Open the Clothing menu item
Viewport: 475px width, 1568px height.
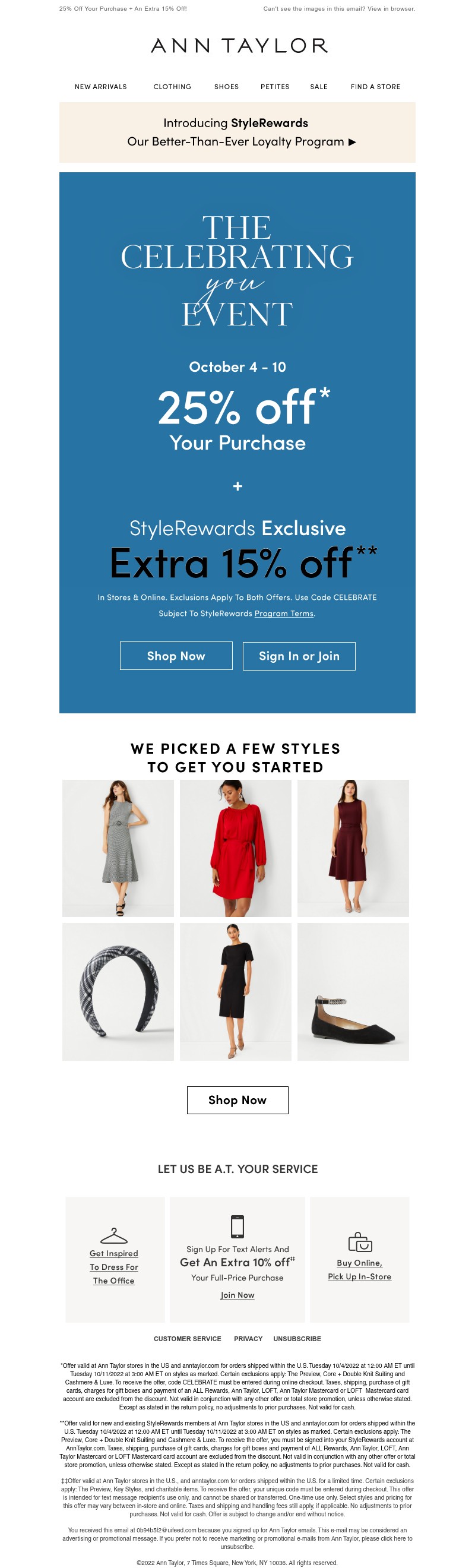coord(172,87)
